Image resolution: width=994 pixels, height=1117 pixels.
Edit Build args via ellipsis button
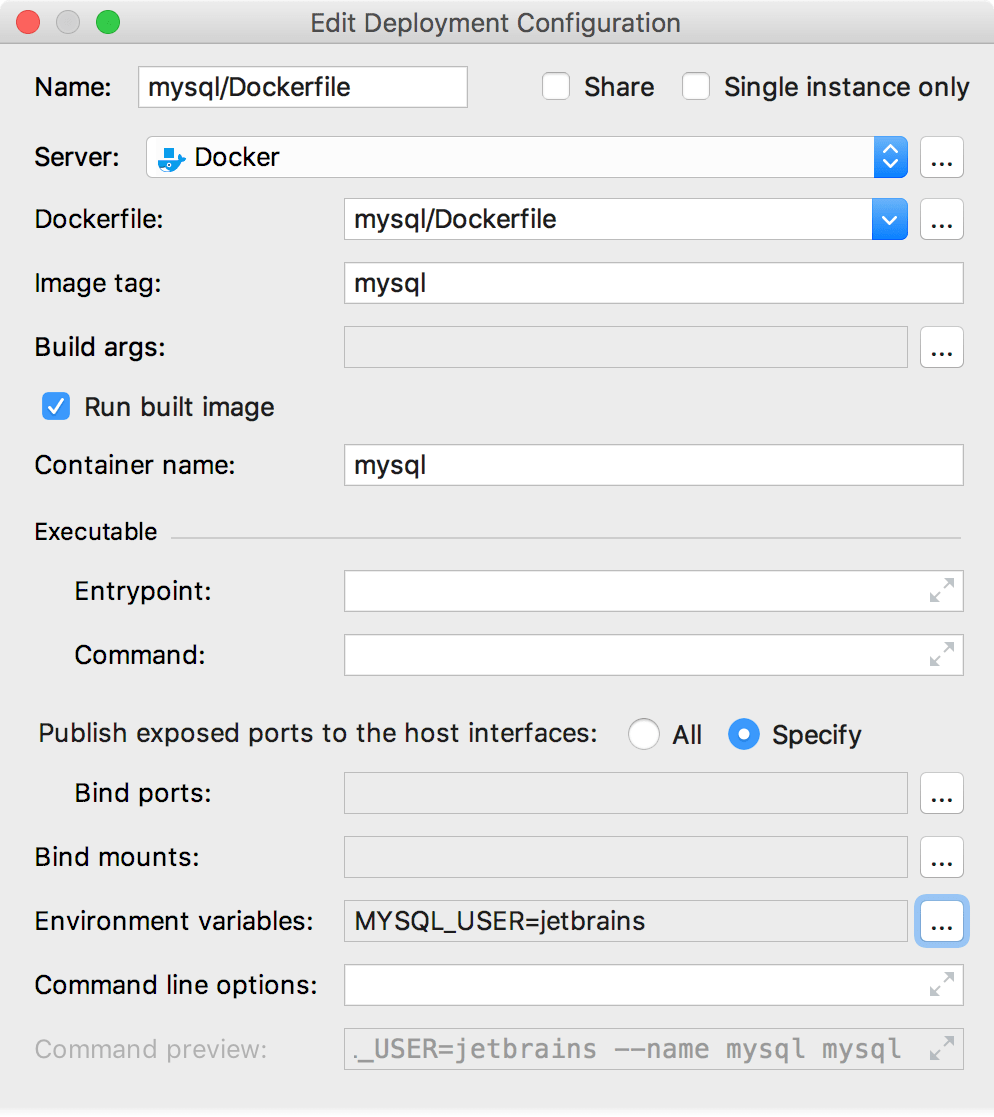(941, 347)
